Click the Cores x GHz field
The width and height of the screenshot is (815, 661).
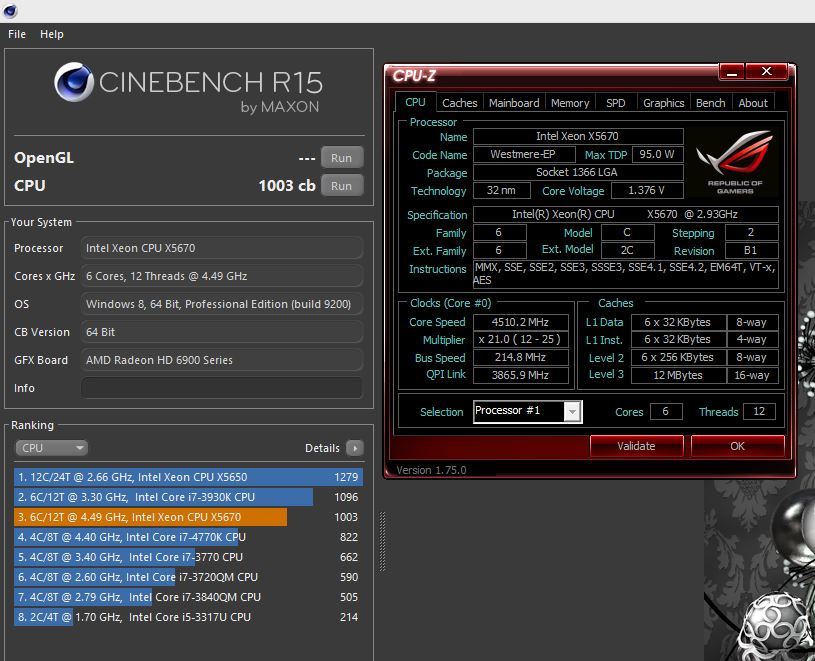tap(222, 276)
